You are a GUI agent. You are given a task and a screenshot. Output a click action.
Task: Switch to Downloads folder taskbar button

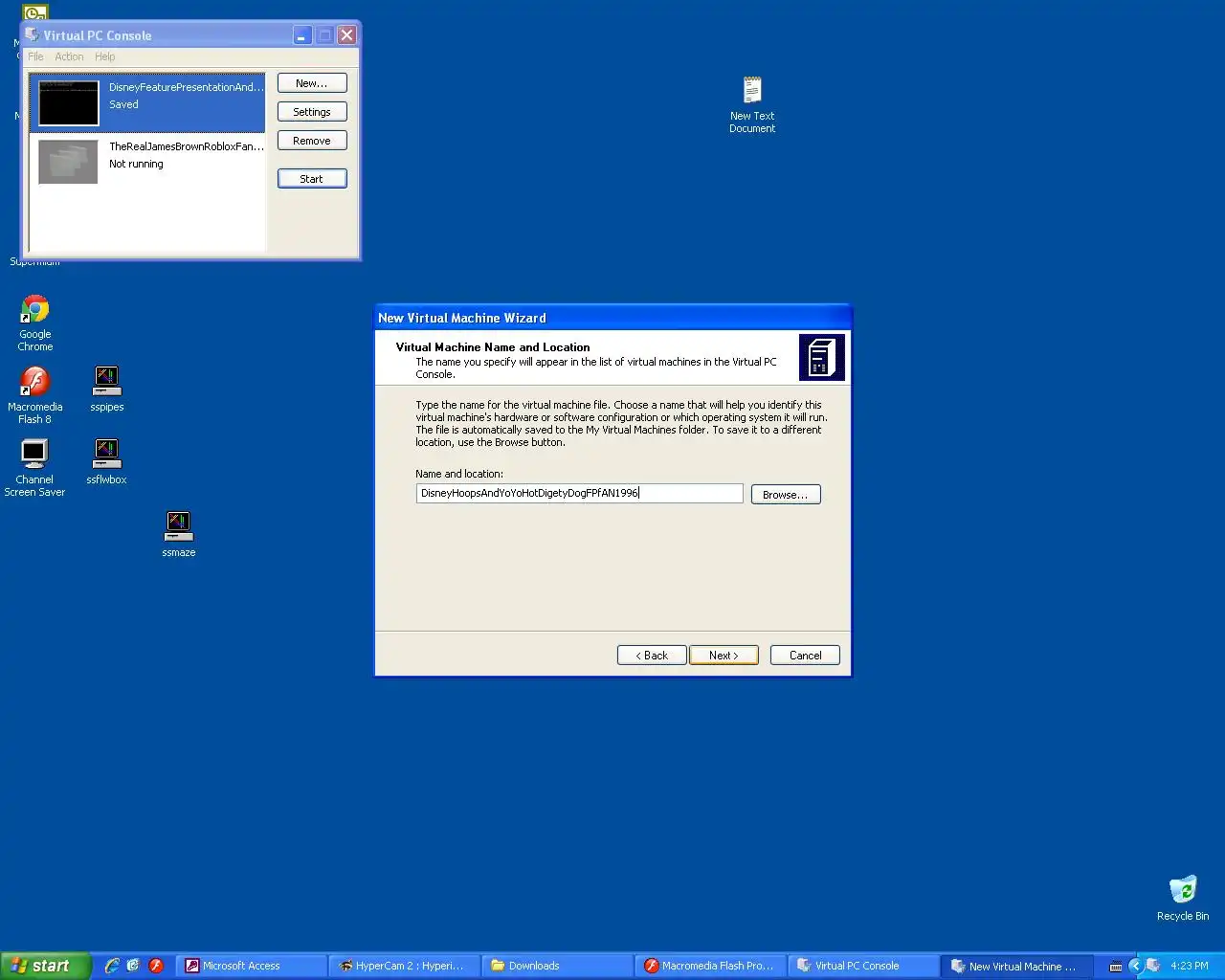pyautogui.click(x=557, y=966)
